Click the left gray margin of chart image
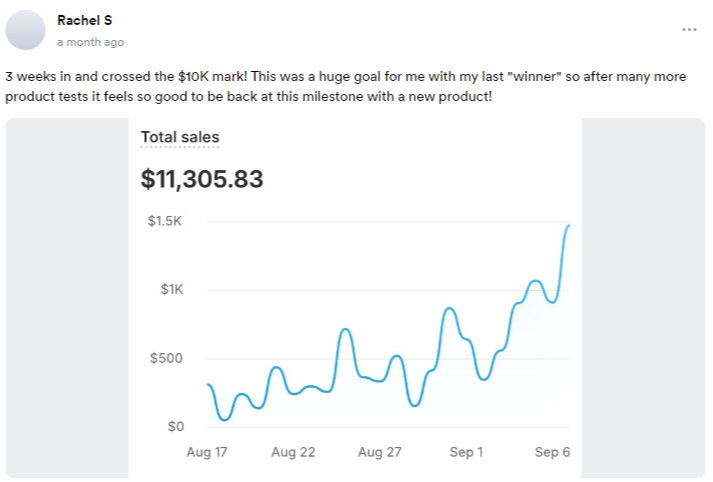Image resolution: width=713 pixels, height=482 pixels. tap(67, 298)
